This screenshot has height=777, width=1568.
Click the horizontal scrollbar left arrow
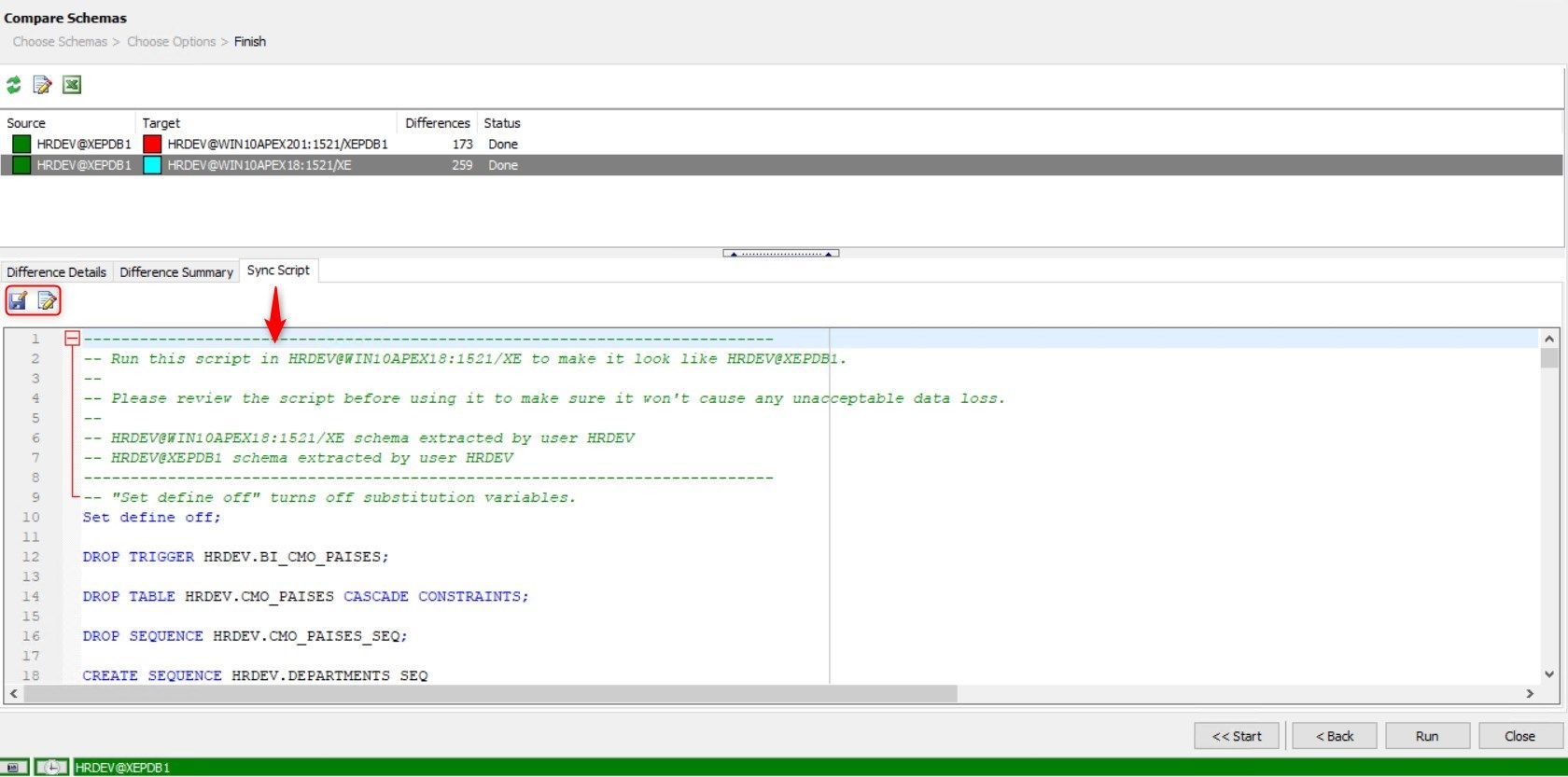coord(13,693)
